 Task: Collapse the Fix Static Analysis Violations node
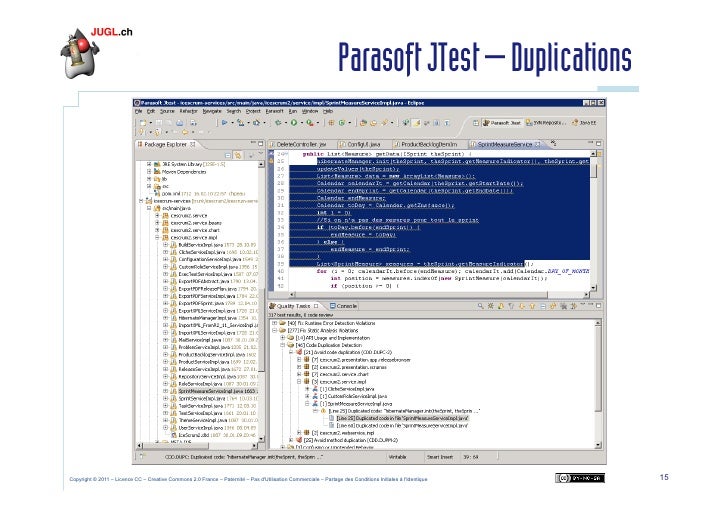(x=274, y=331)
